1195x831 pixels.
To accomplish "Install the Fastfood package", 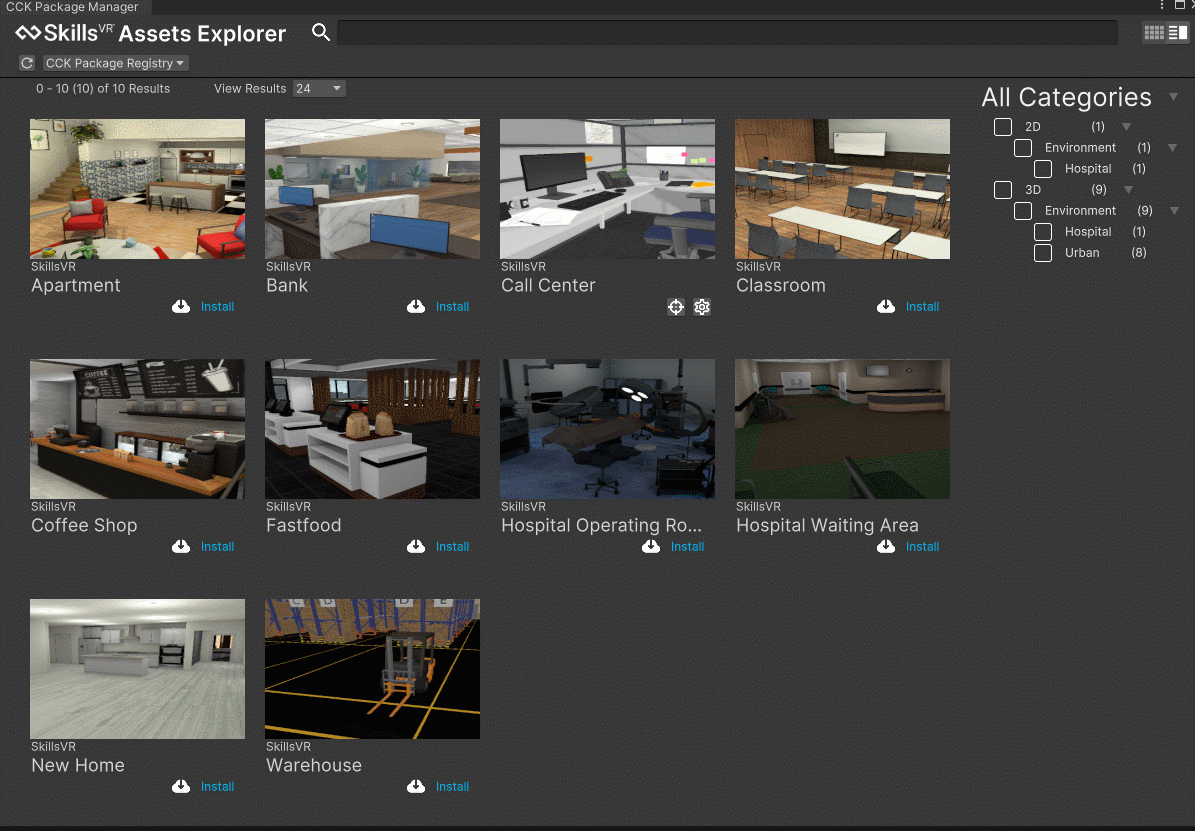I will coord(452,547).
